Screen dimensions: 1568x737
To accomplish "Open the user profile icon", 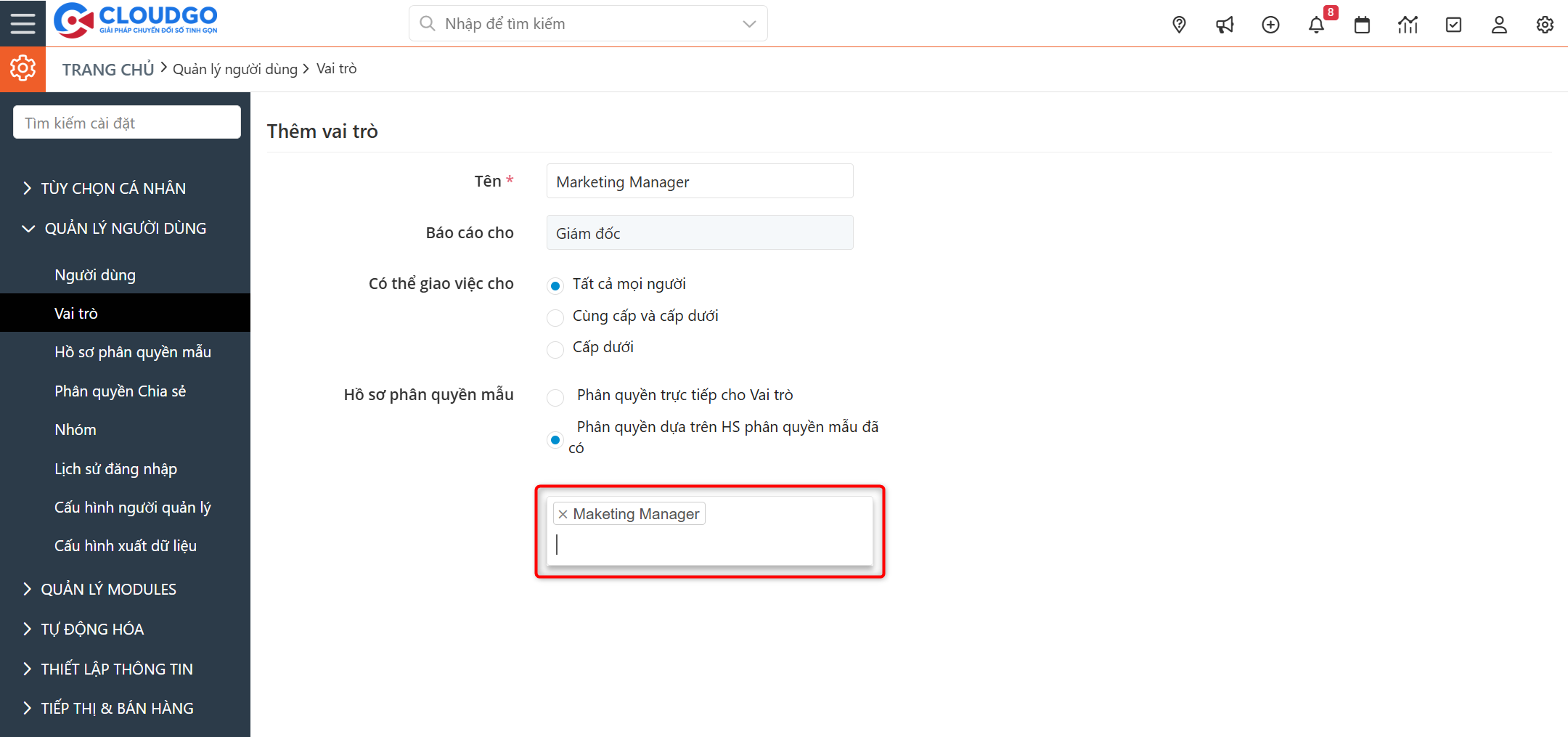I will pos(1499,25).
